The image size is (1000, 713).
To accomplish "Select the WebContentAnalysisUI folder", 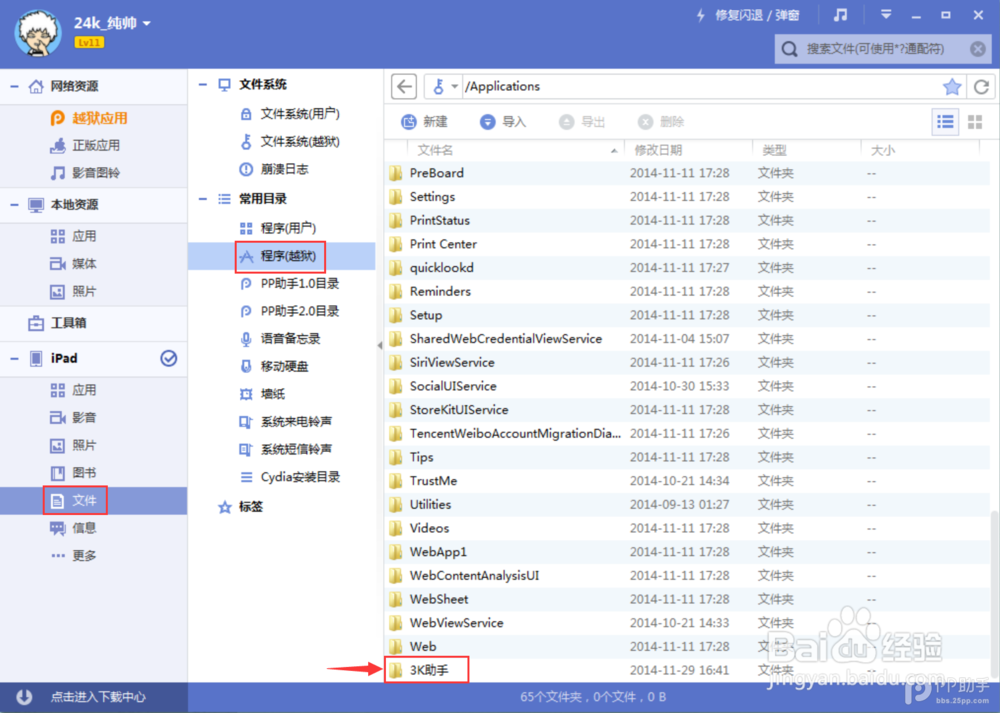I will (474, 575).
